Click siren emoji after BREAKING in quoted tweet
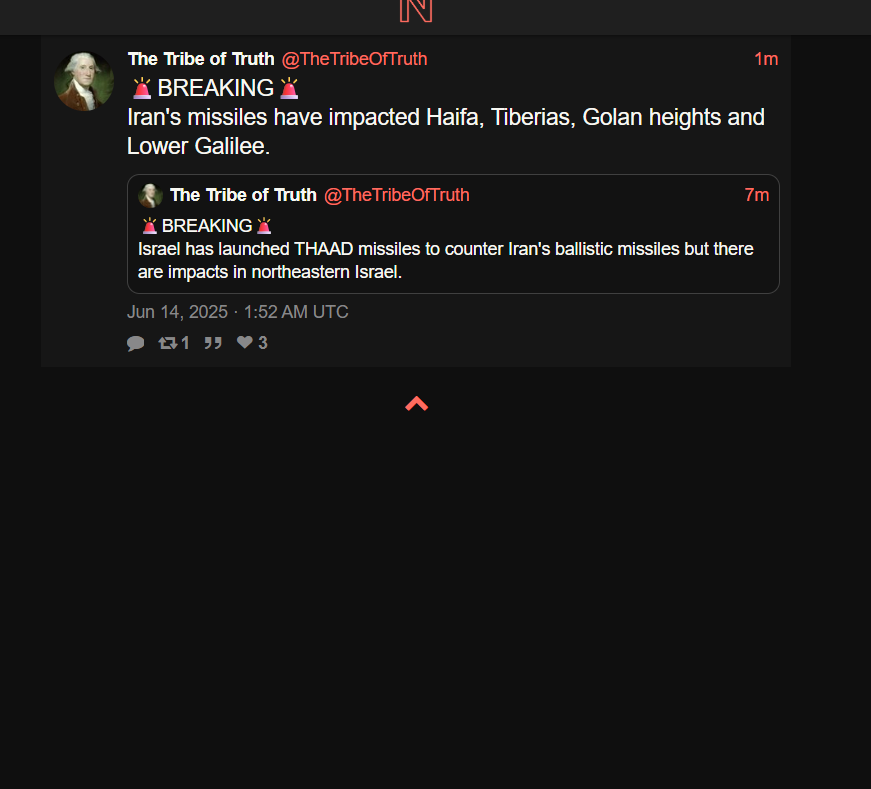 pos(264,226)
